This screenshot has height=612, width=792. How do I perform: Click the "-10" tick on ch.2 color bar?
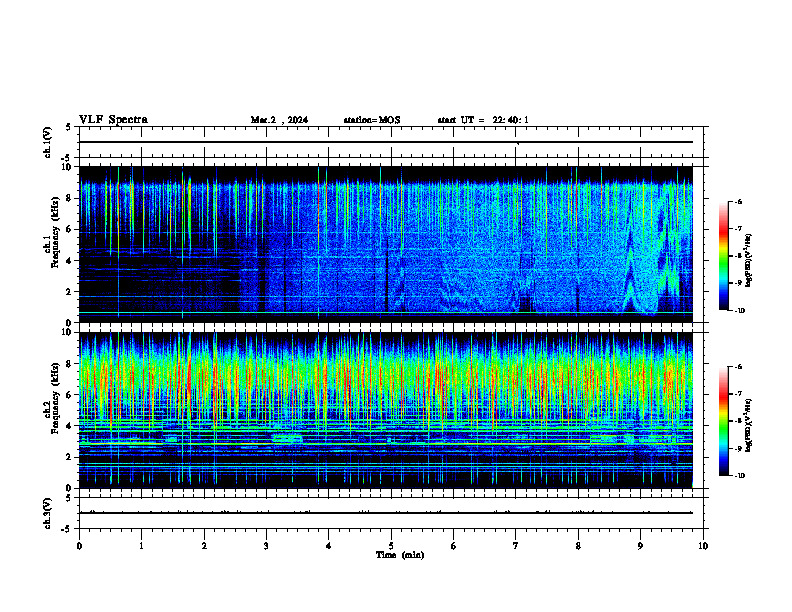pos(739,476)
